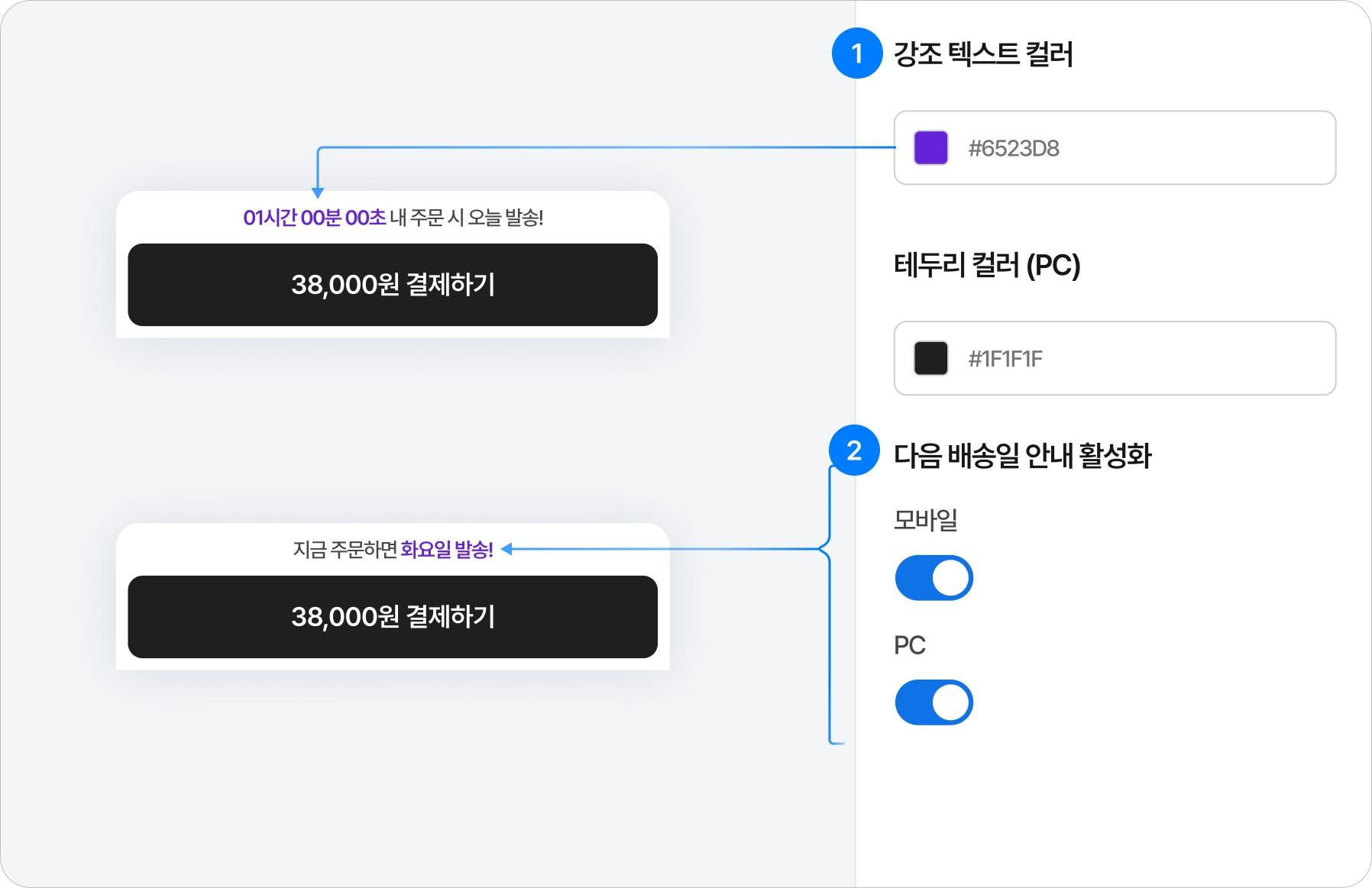
Task: Click the blue number 2 badge
Action: click(854, 450)
